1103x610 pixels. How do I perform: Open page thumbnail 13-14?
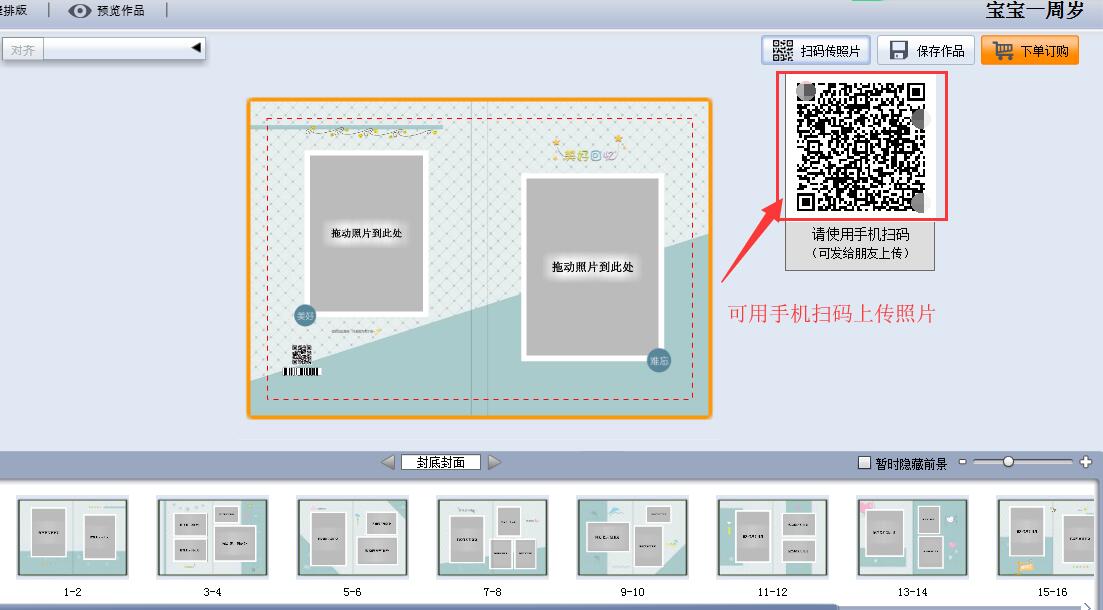(912, 537)
